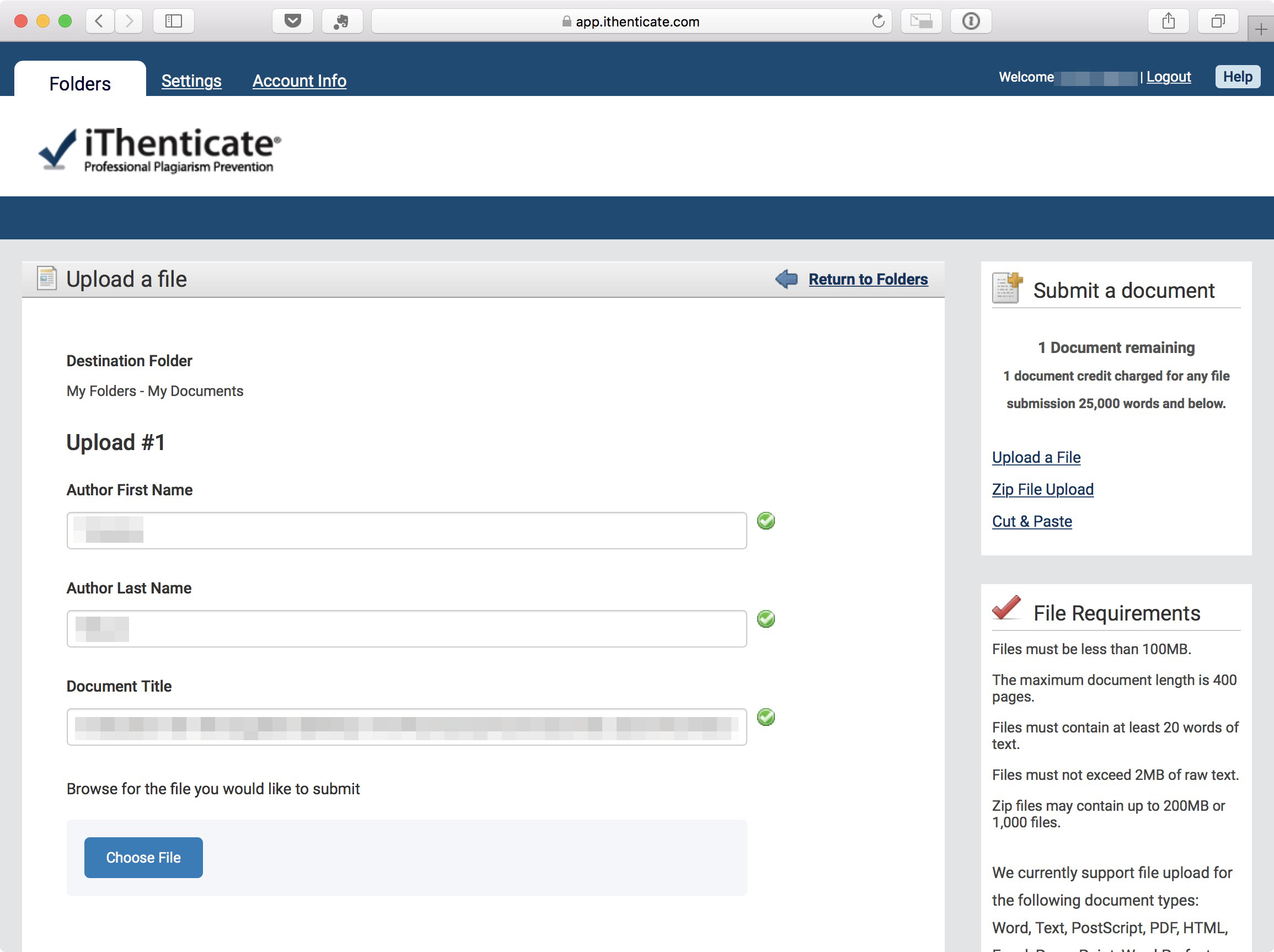Click the Submit a document icon
Image resolution: width=1274 pixels, height=952 pixels.
[1007, 288]
